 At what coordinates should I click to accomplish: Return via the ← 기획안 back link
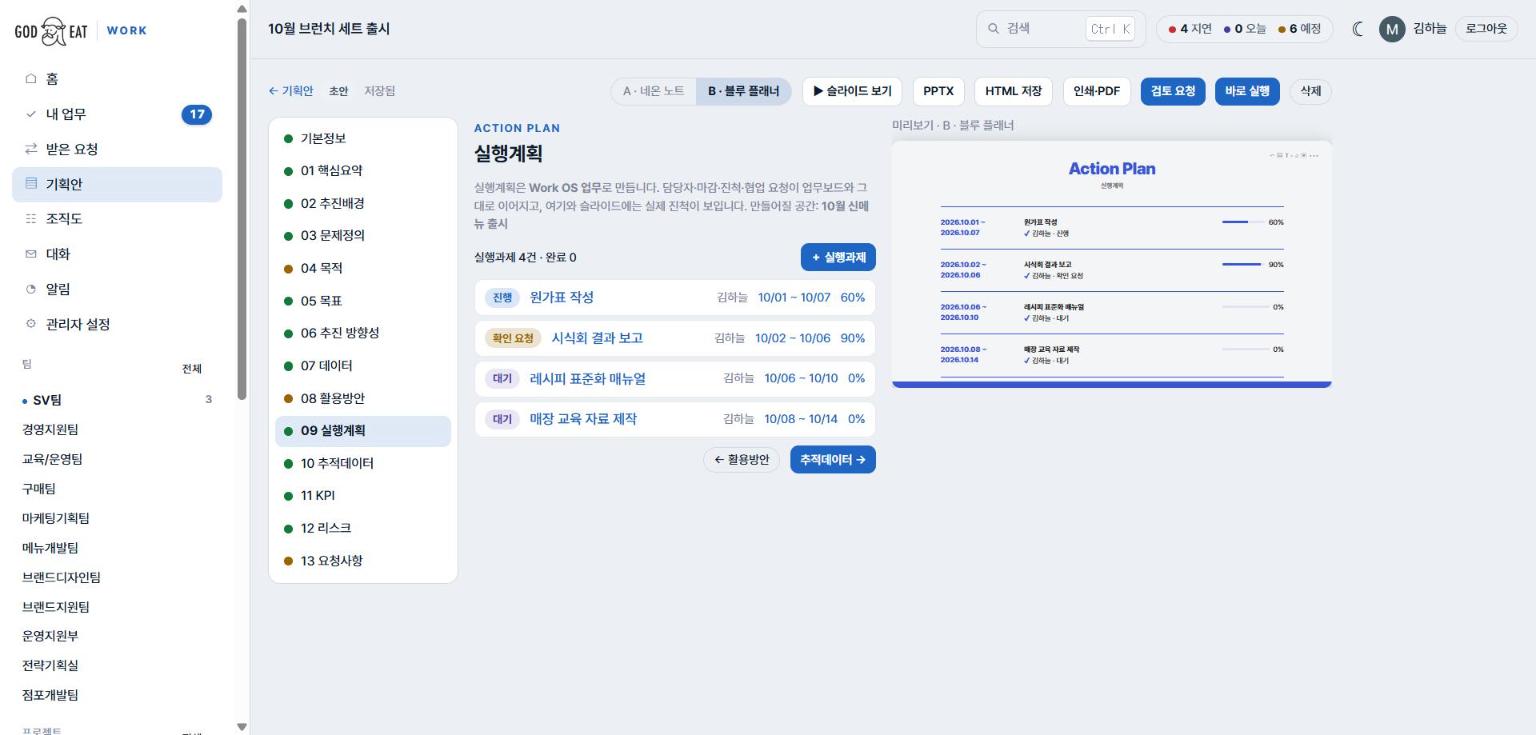pyautogui.click(x=290, y=91)
